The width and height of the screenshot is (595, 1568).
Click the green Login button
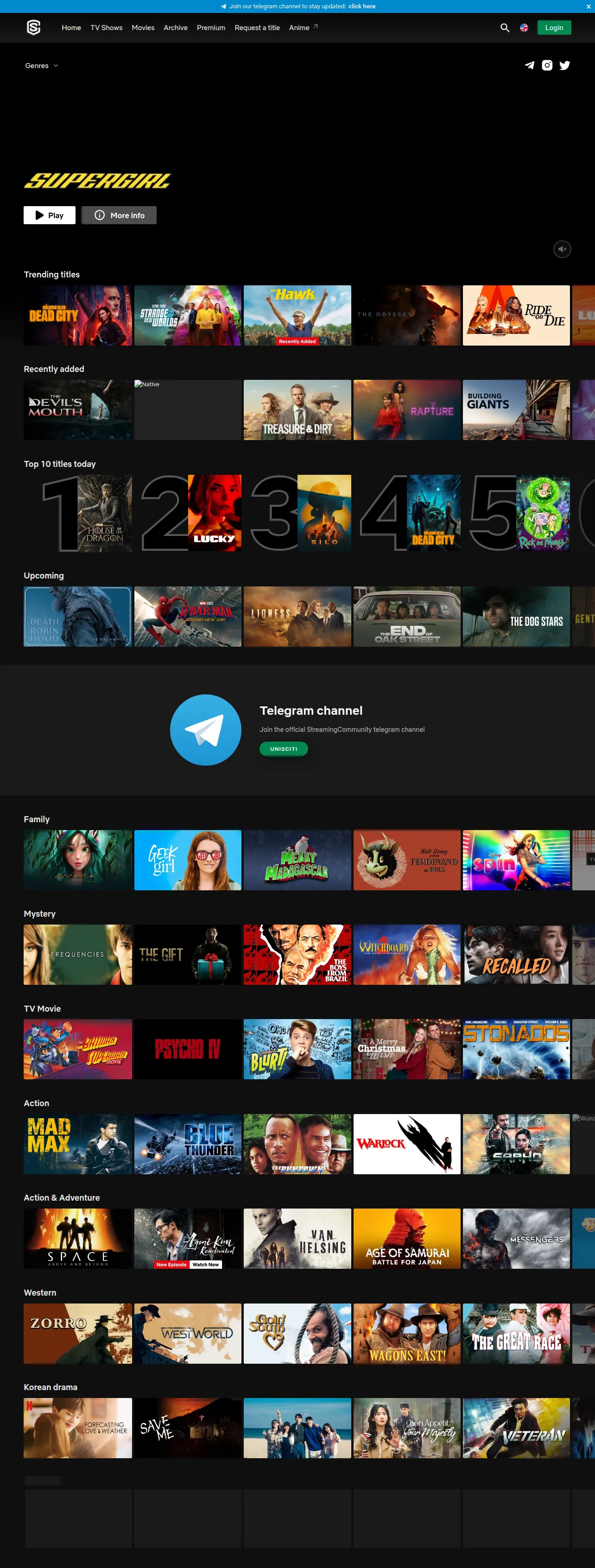click(x=554, y=28)
